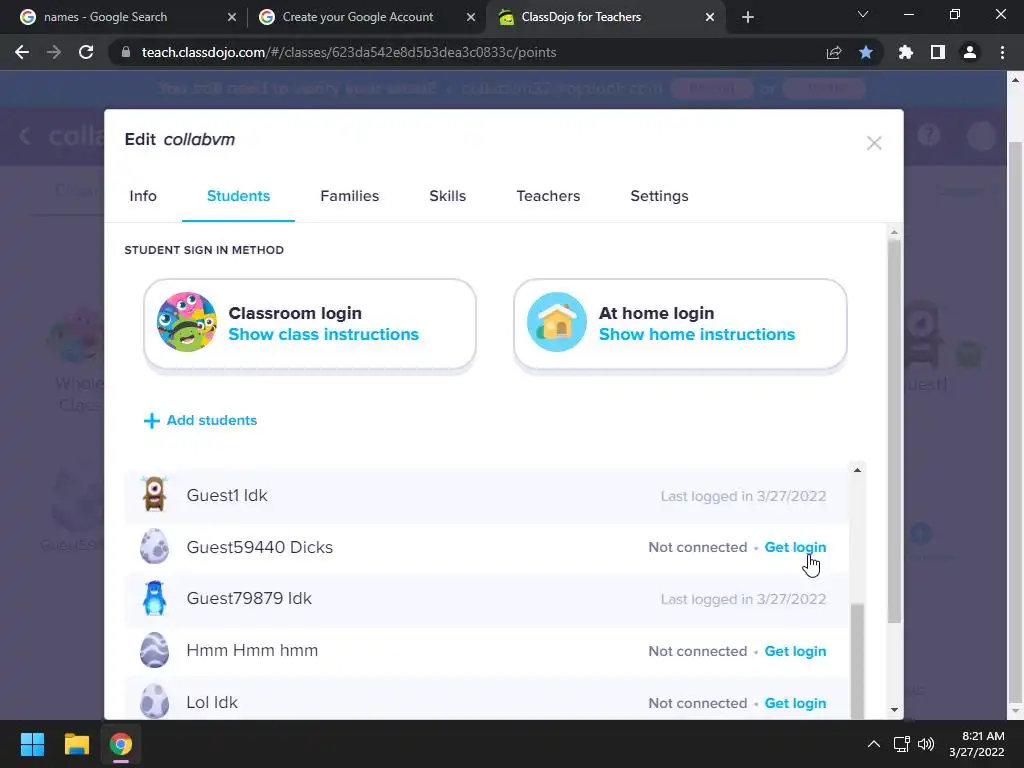The image size is (1024, 768).
Task: Click the taskbar volume icon
Action: coord(926,744)
